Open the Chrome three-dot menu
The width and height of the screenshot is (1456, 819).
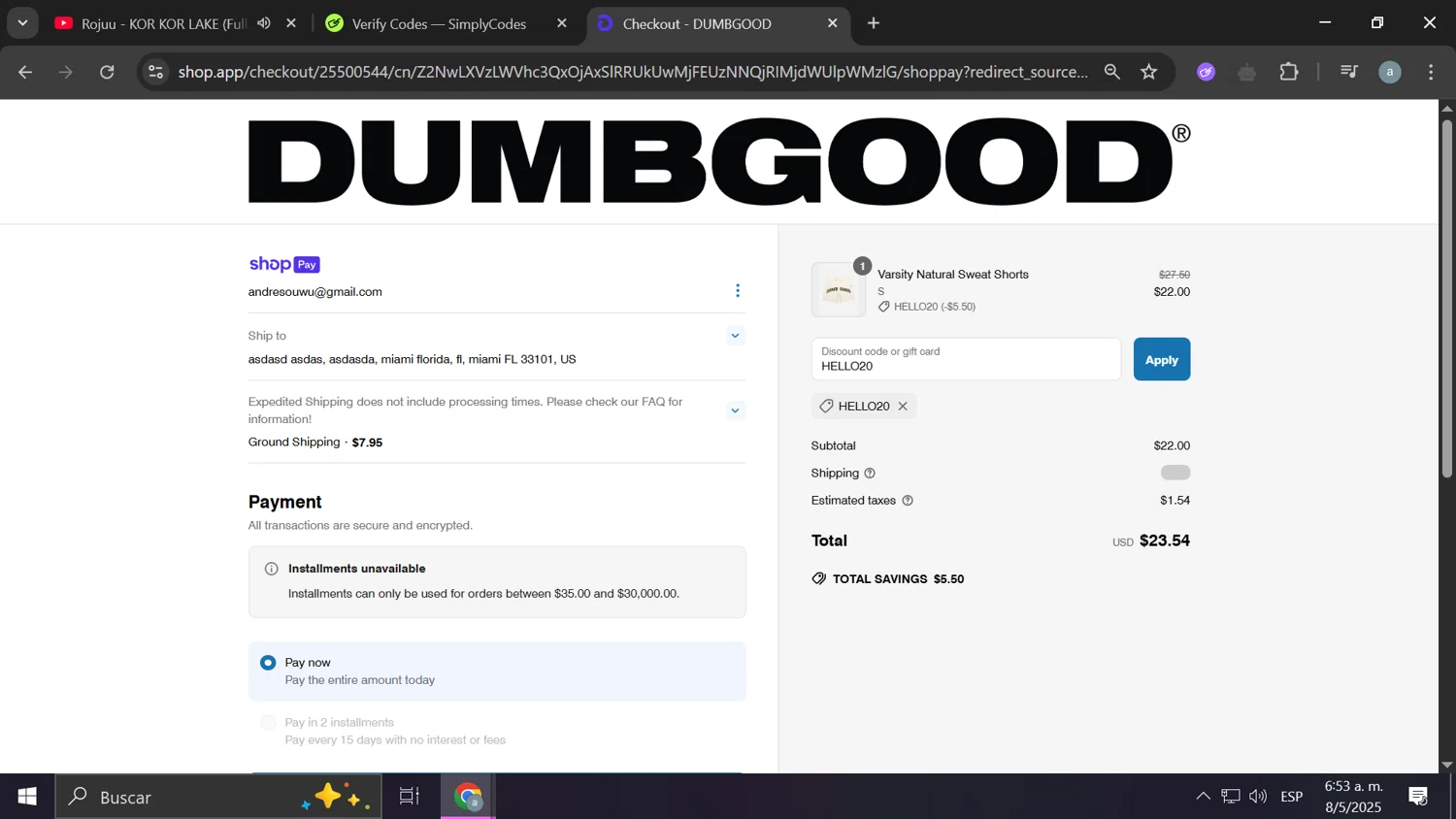[1431, 72]
